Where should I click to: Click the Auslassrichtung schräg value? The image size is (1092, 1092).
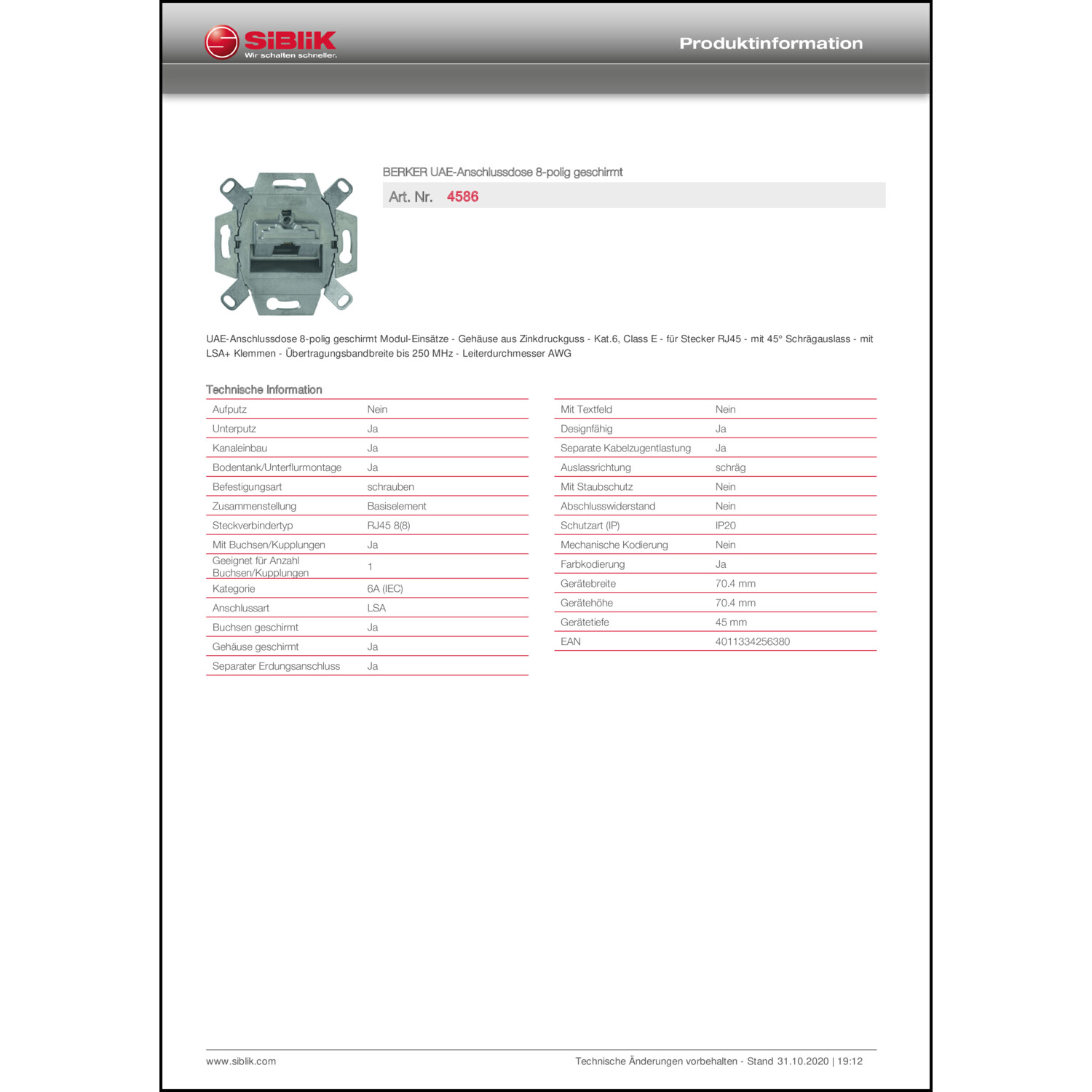(x=730, y=467)
